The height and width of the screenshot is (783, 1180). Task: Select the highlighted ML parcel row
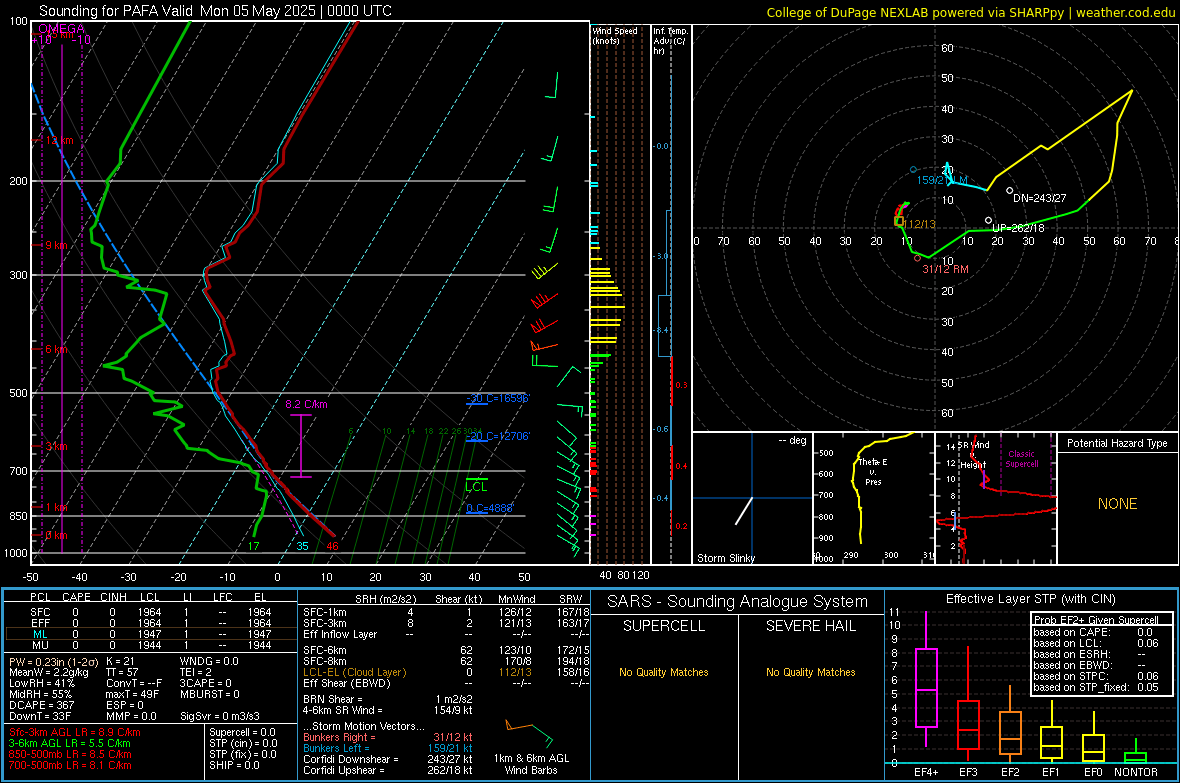pos(151,634)
